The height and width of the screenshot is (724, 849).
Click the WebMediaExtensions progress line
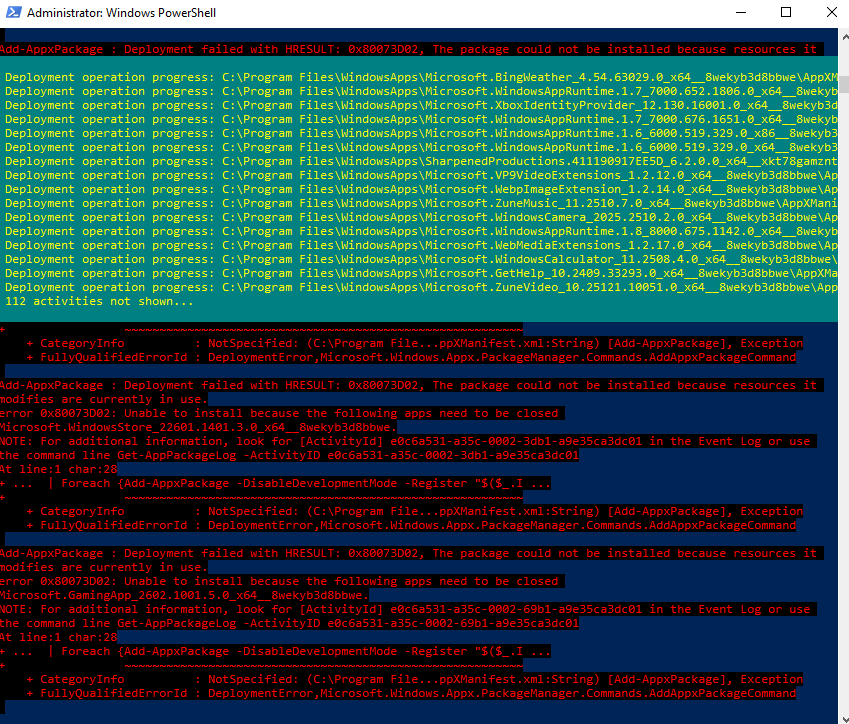421,245
